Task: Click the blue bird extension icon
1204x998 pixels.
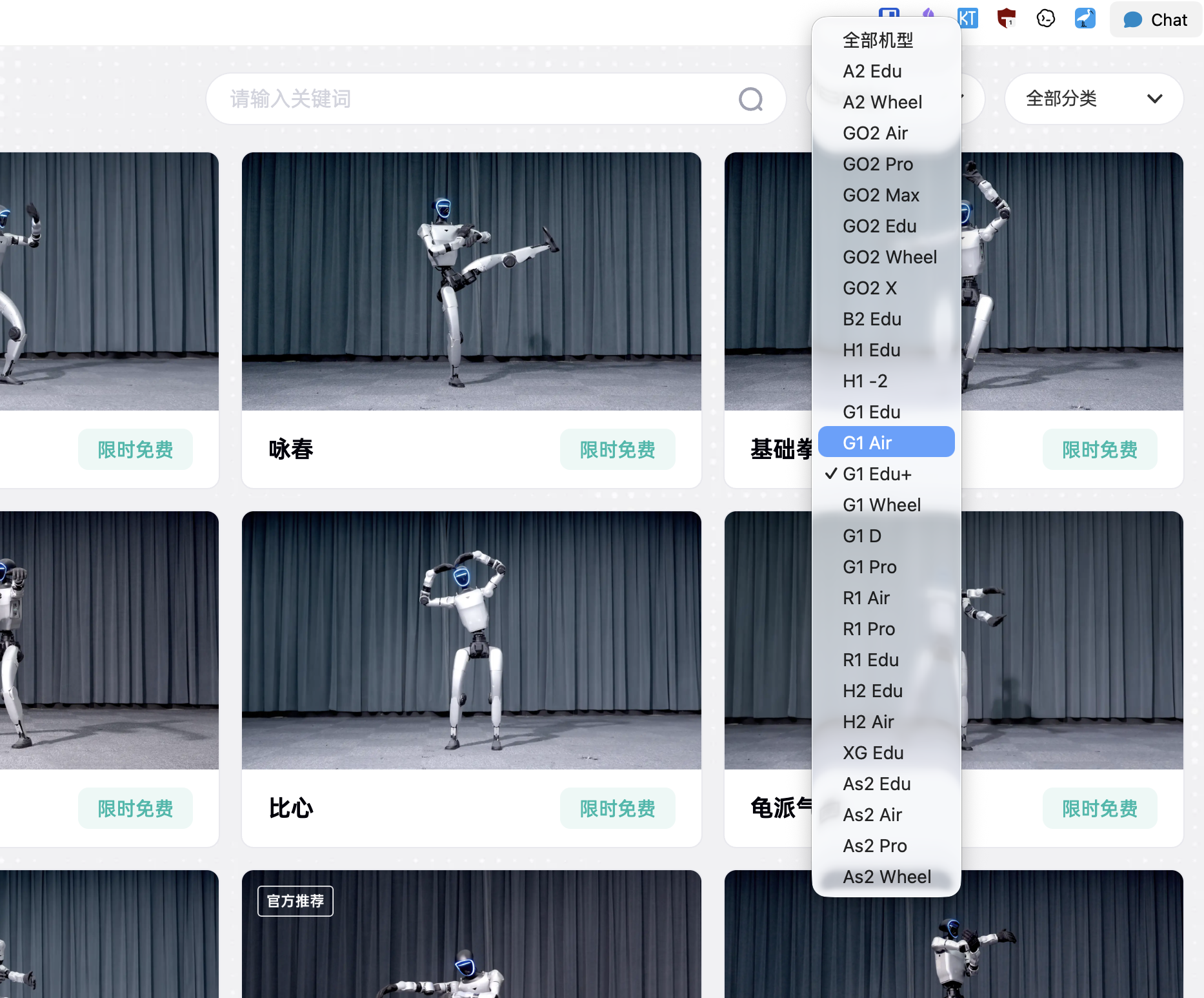Action: click(x=1085, y=18)
